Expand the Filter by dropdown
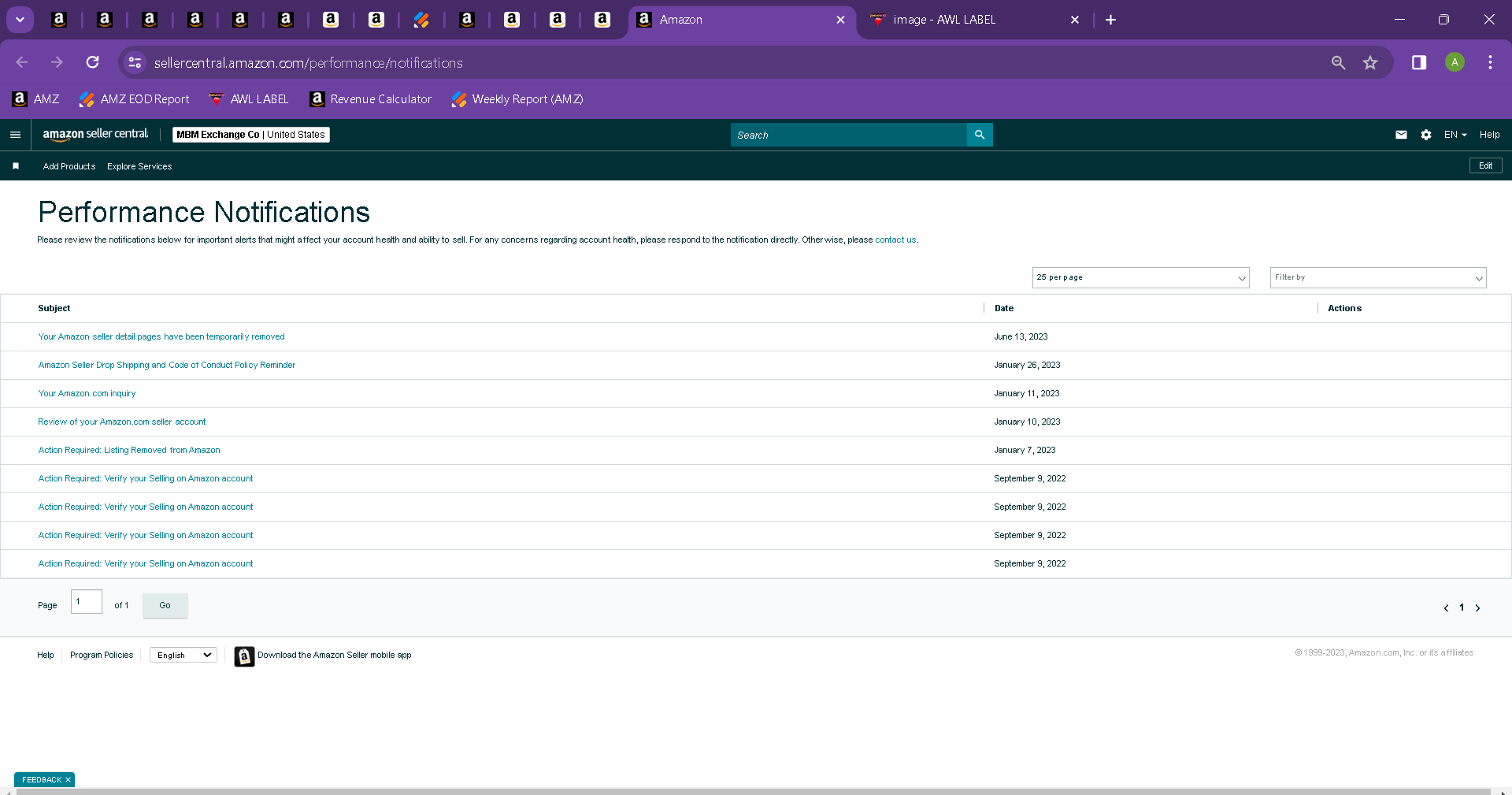 [x=1378, y=277]
